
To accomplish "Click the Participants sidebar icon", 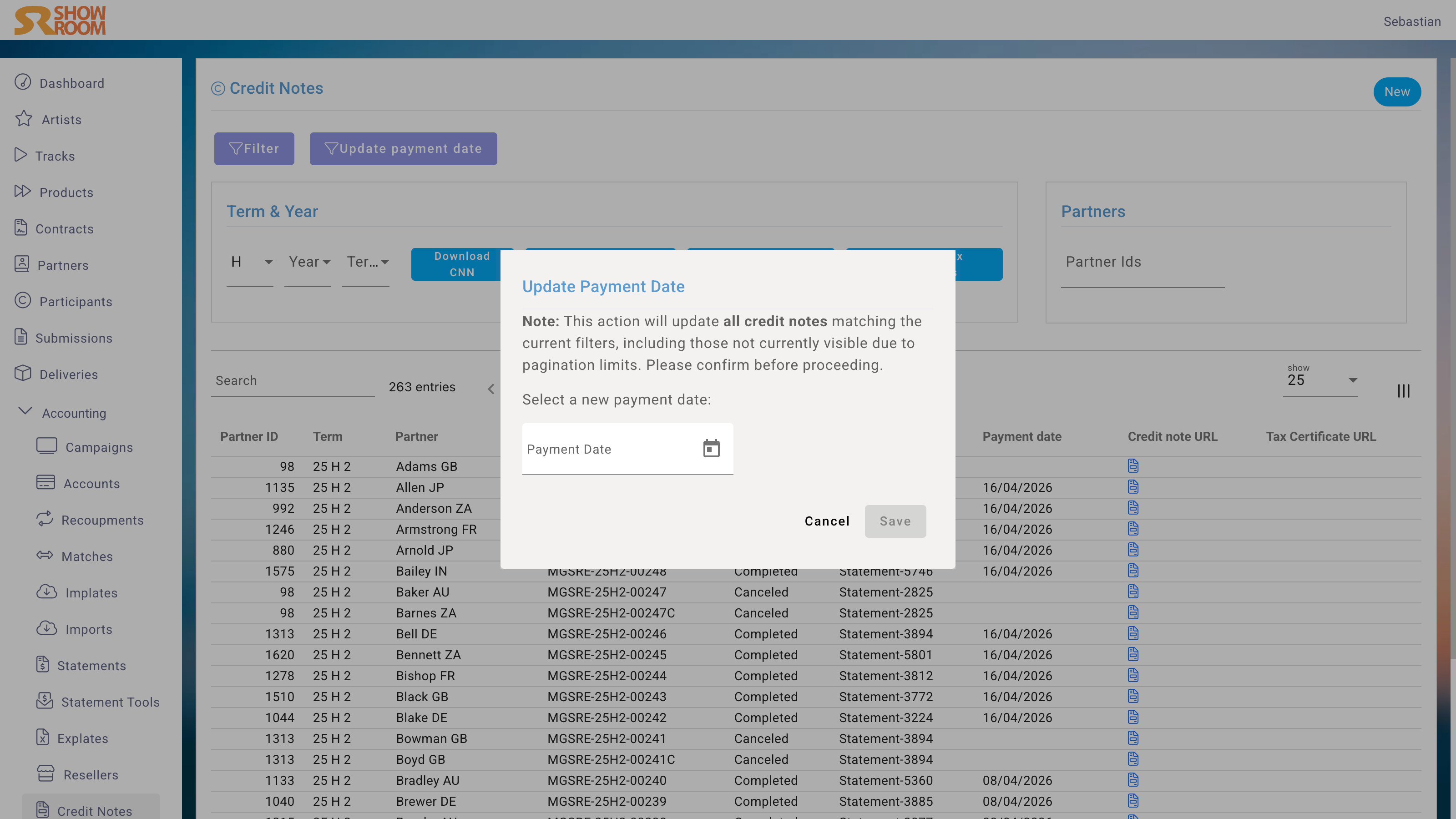I will coord(23,300).
